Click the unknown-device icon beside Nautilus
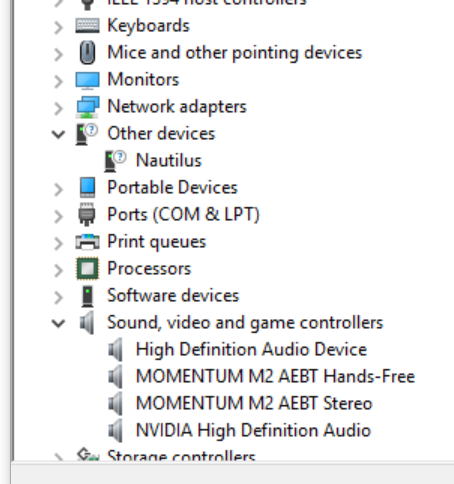Viewport: 454px width, 484px height. [x=115, y=161]
